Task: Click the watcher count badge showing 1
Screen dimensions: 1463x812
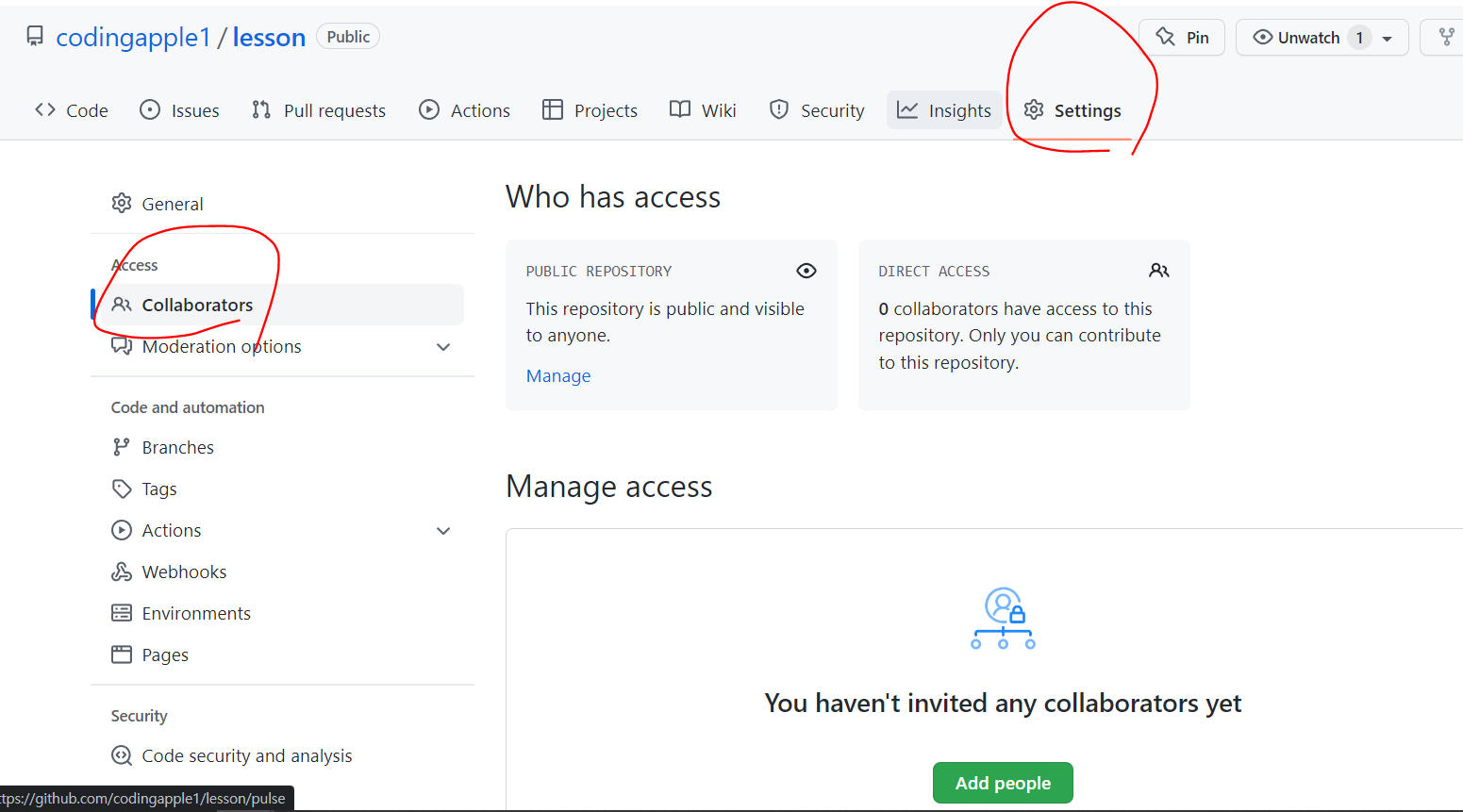Action: tap(1359, 38)
